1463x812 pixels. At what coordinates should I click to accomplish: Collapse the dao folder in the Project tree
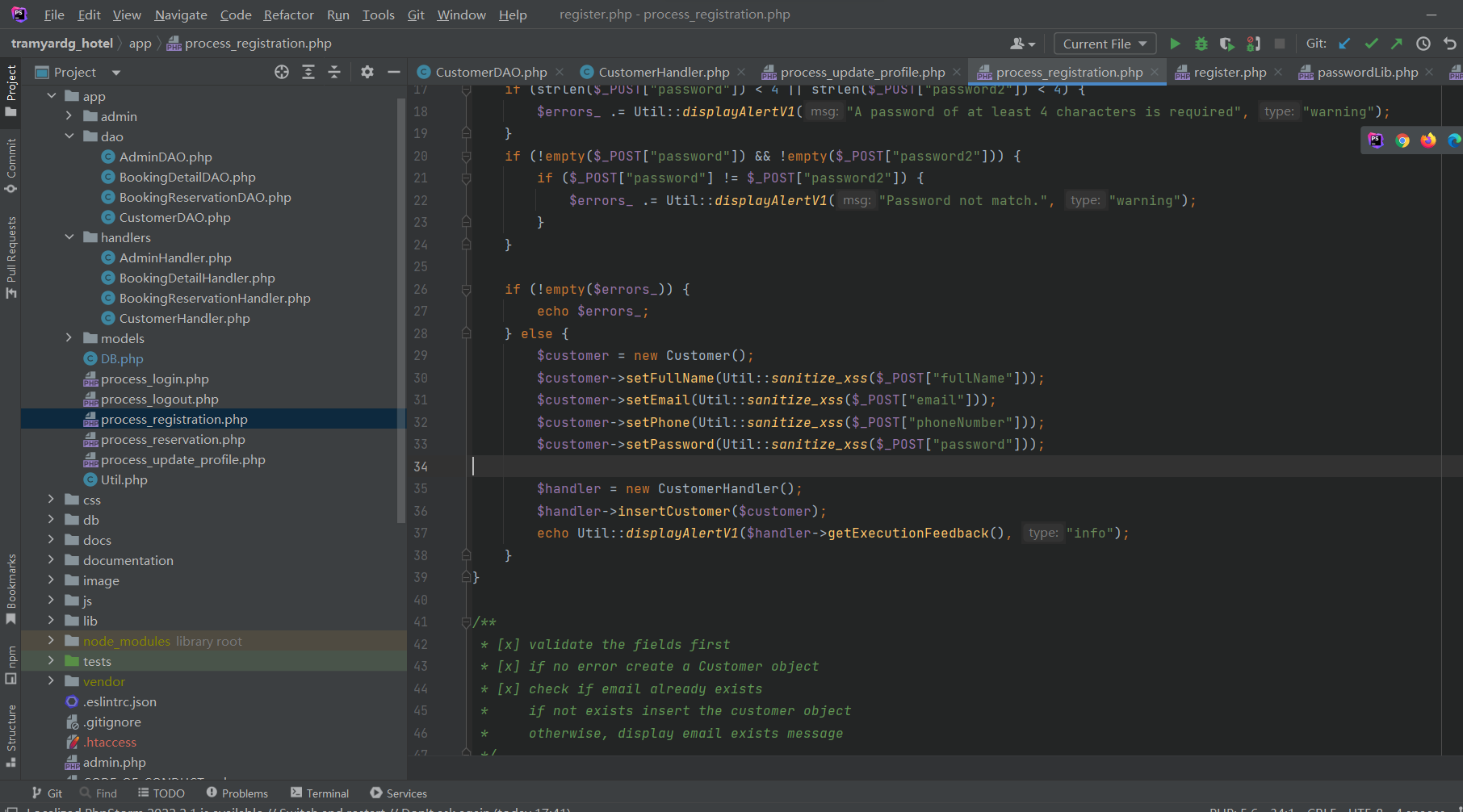click(x=69, y=136)
